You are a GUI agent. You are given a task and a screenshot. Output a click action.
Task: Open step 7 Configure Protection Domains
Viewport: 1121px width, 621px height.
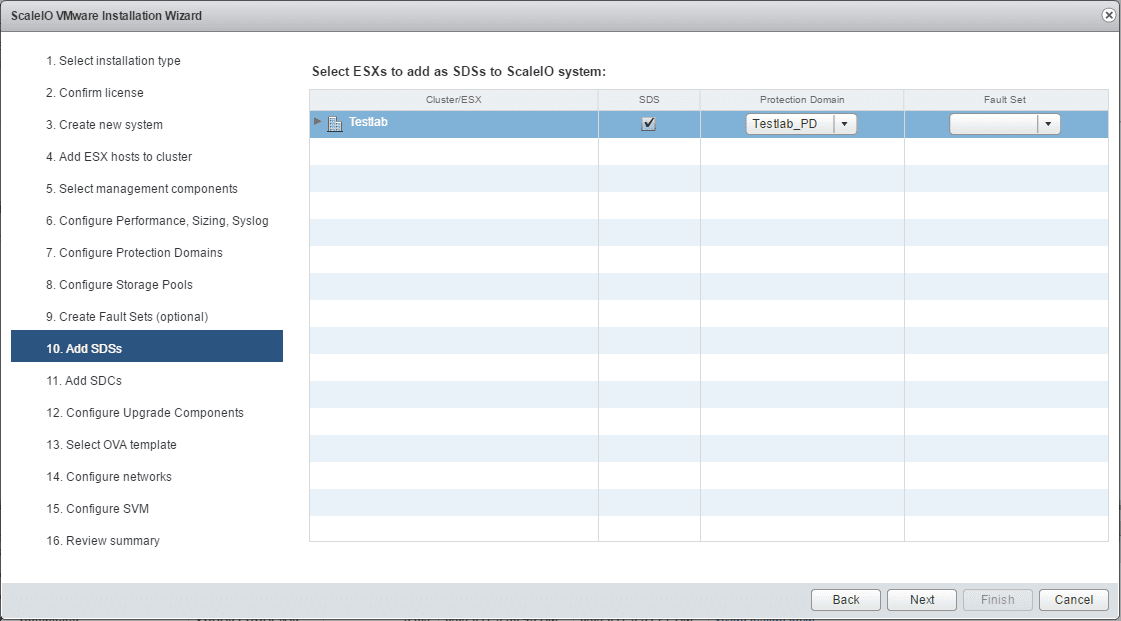[x=134, y=253]
